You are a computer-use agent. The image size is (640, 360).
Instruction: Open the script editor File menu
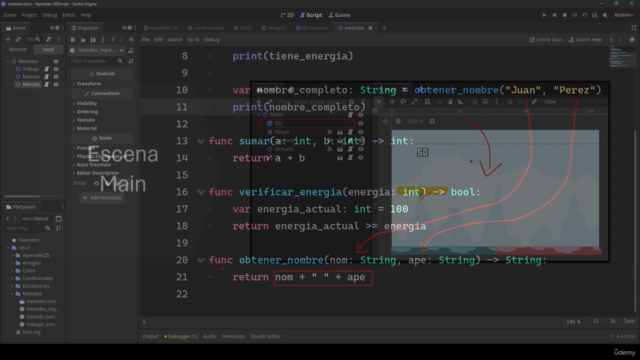[x=146, y=40]
